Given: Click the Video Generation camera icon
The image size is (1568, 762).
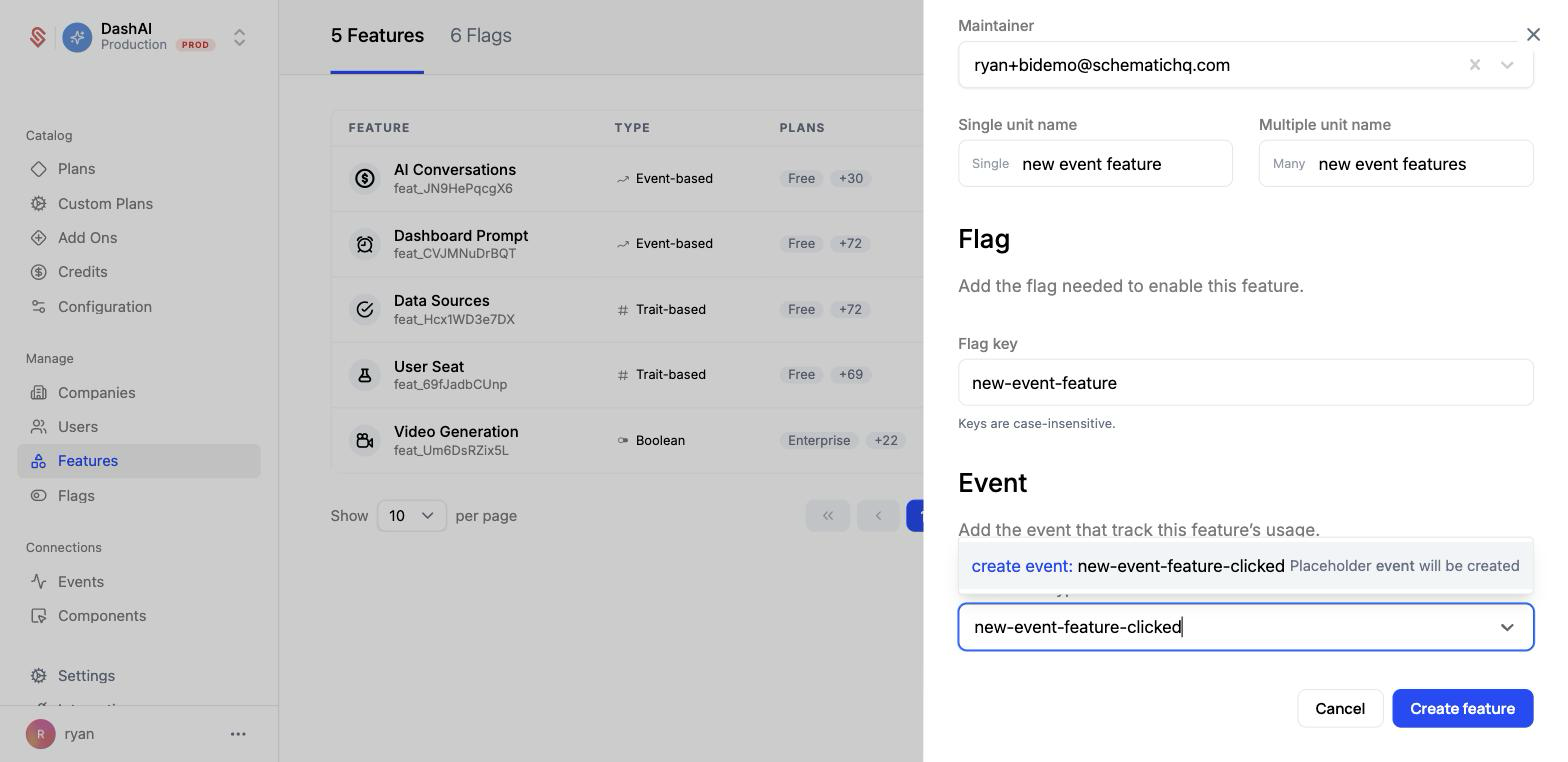Looking at the screenshot, I should (365, 440).
